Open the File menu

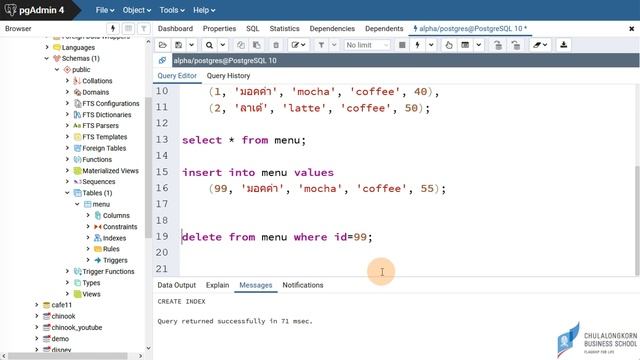(105, 10)
